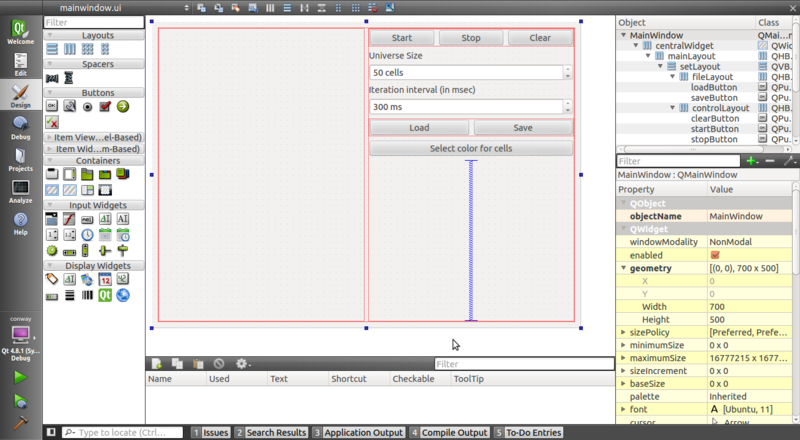This screenshot has width=800, height=440.
Task: Open the Debug mode in sidebar
Action: (20, 128)
